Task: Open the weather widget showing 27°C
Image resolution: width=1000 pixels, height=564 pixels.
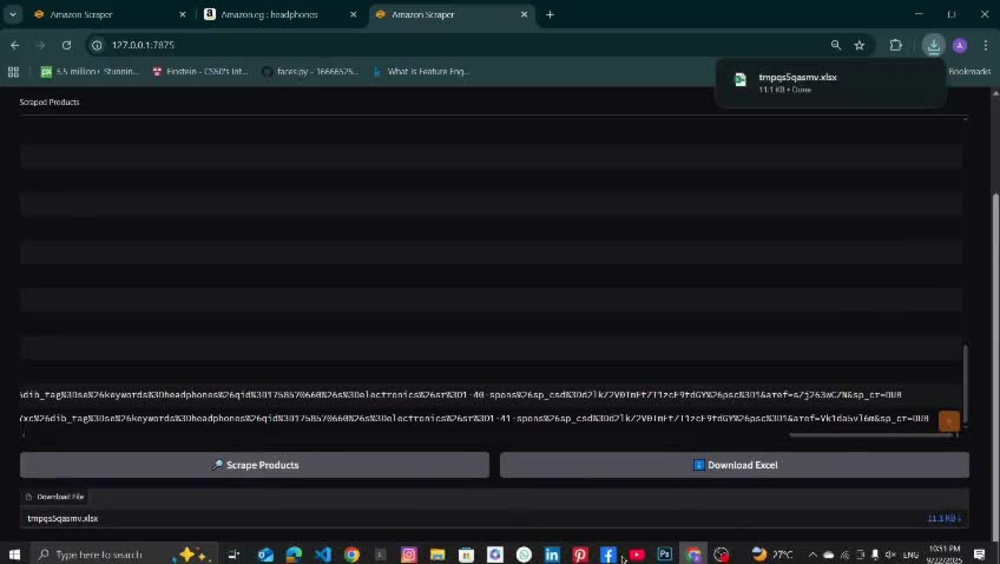Action: pyautogui.click(x=772, y=554)
